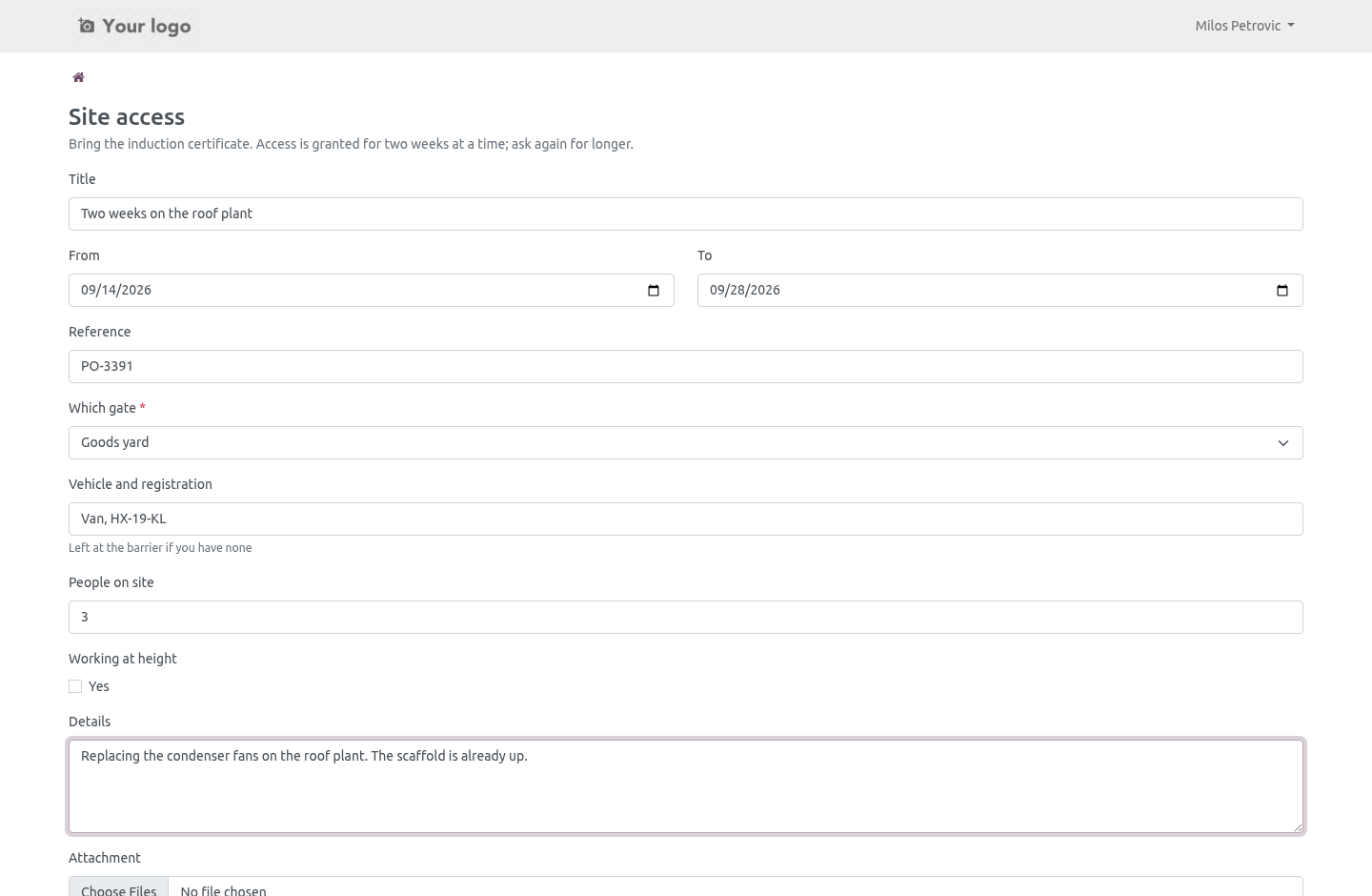Click inside the Details text area
This screenshot has width=1372, height=896.
point(686,786)
